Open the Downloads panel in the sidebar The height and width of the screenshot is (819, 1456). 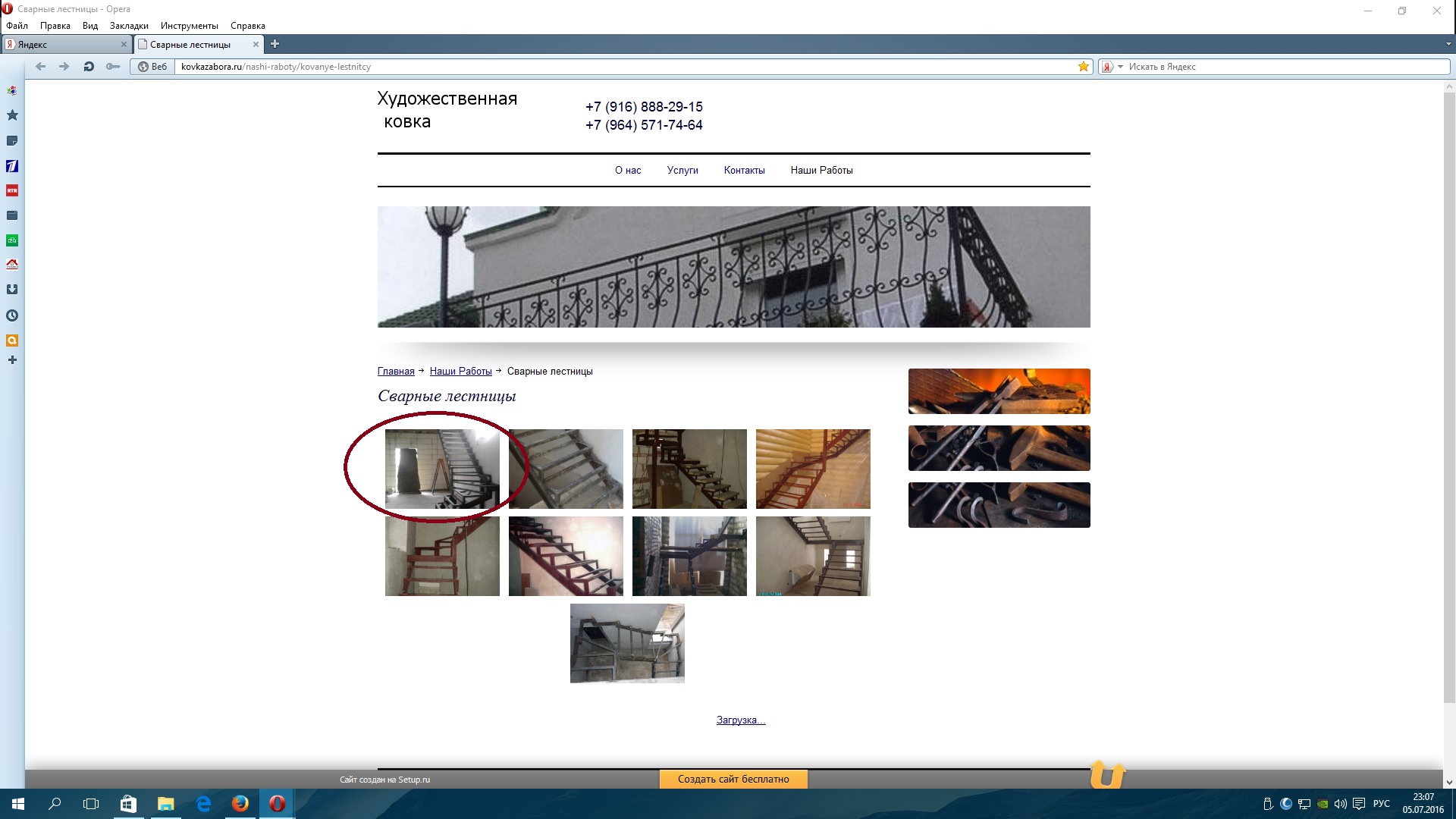pyautogui.click(x=12, y=290)
